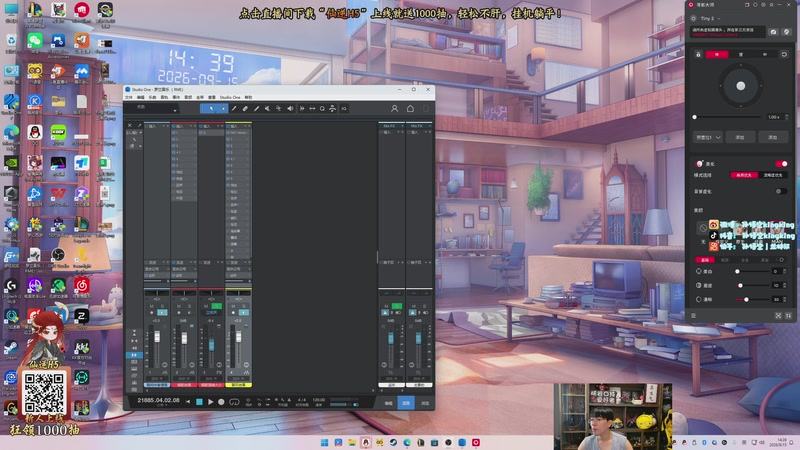The height and width of the screenshot is (450, 800).
Task: Switch to the highlighted mix view tab
Action: click(x=406, y=403)
